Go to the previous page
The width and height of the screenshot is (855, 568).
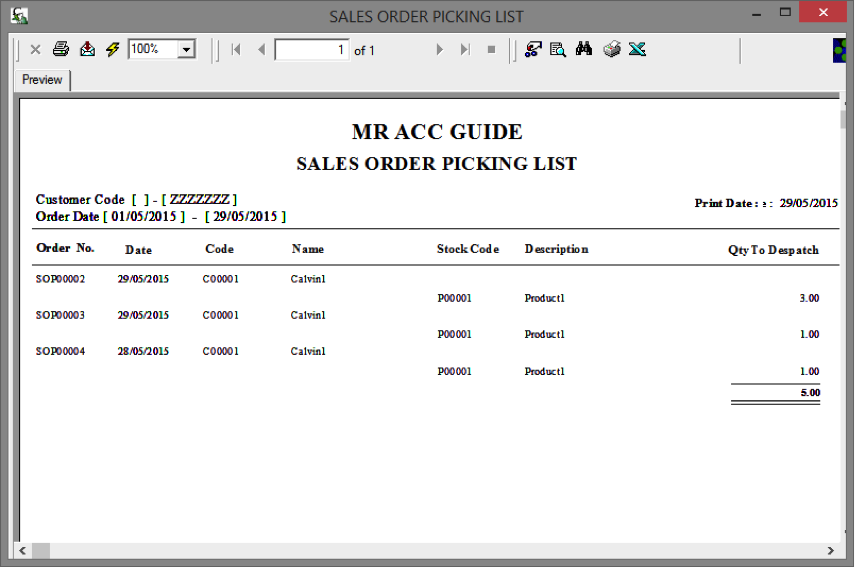pyautogui.click(x=261, y=50)
